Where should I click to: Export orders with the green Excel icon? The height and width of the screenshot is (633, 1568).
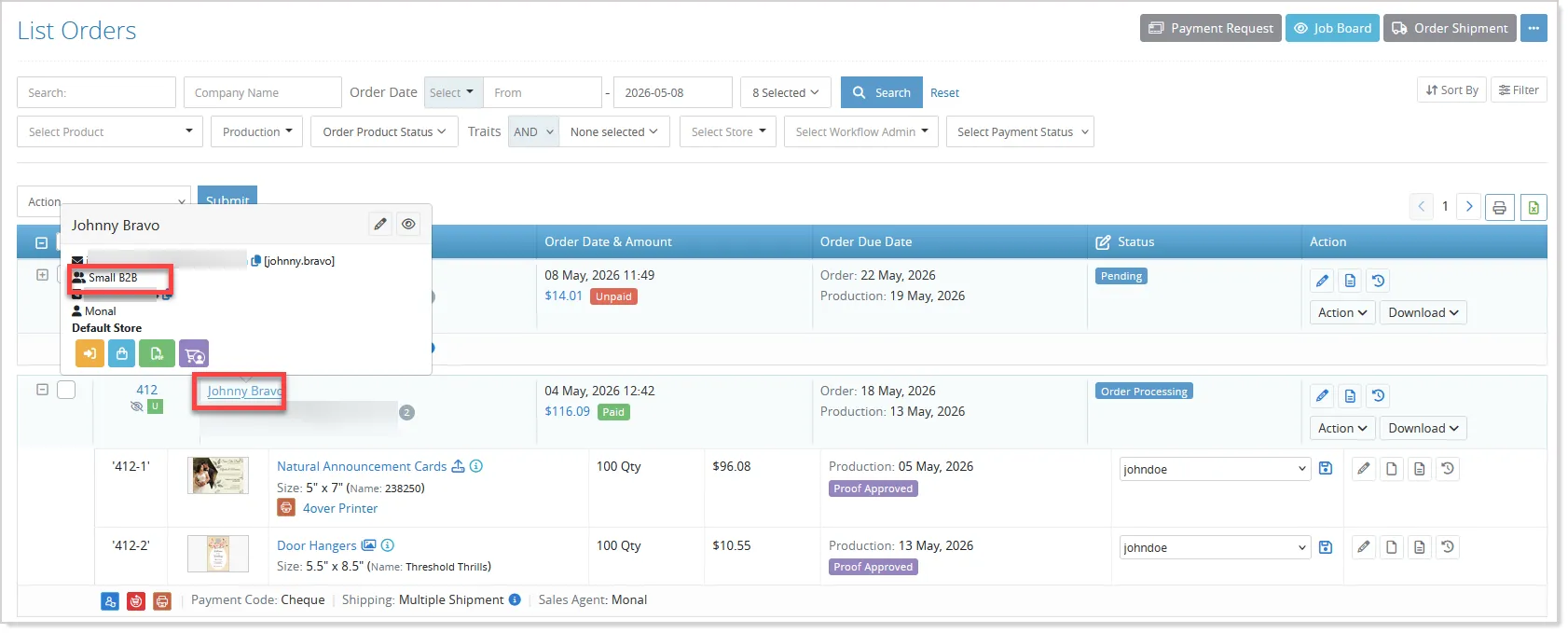click(x=1534, y=207)
